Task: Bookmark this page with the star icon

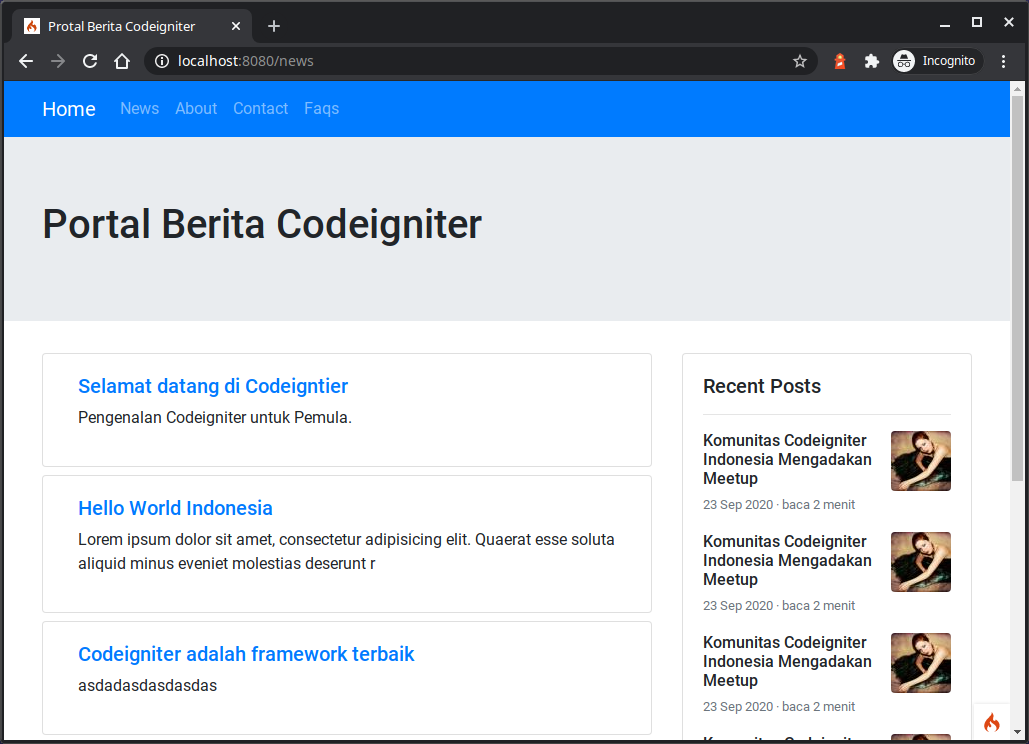Action: point(800,61)
